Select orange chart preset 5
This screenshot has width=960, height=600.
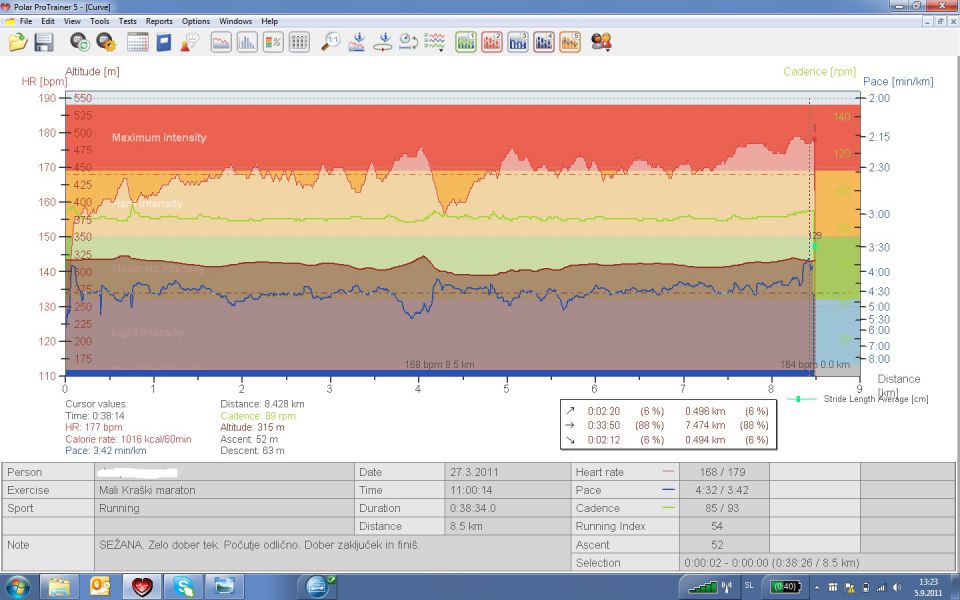point(570,42)
